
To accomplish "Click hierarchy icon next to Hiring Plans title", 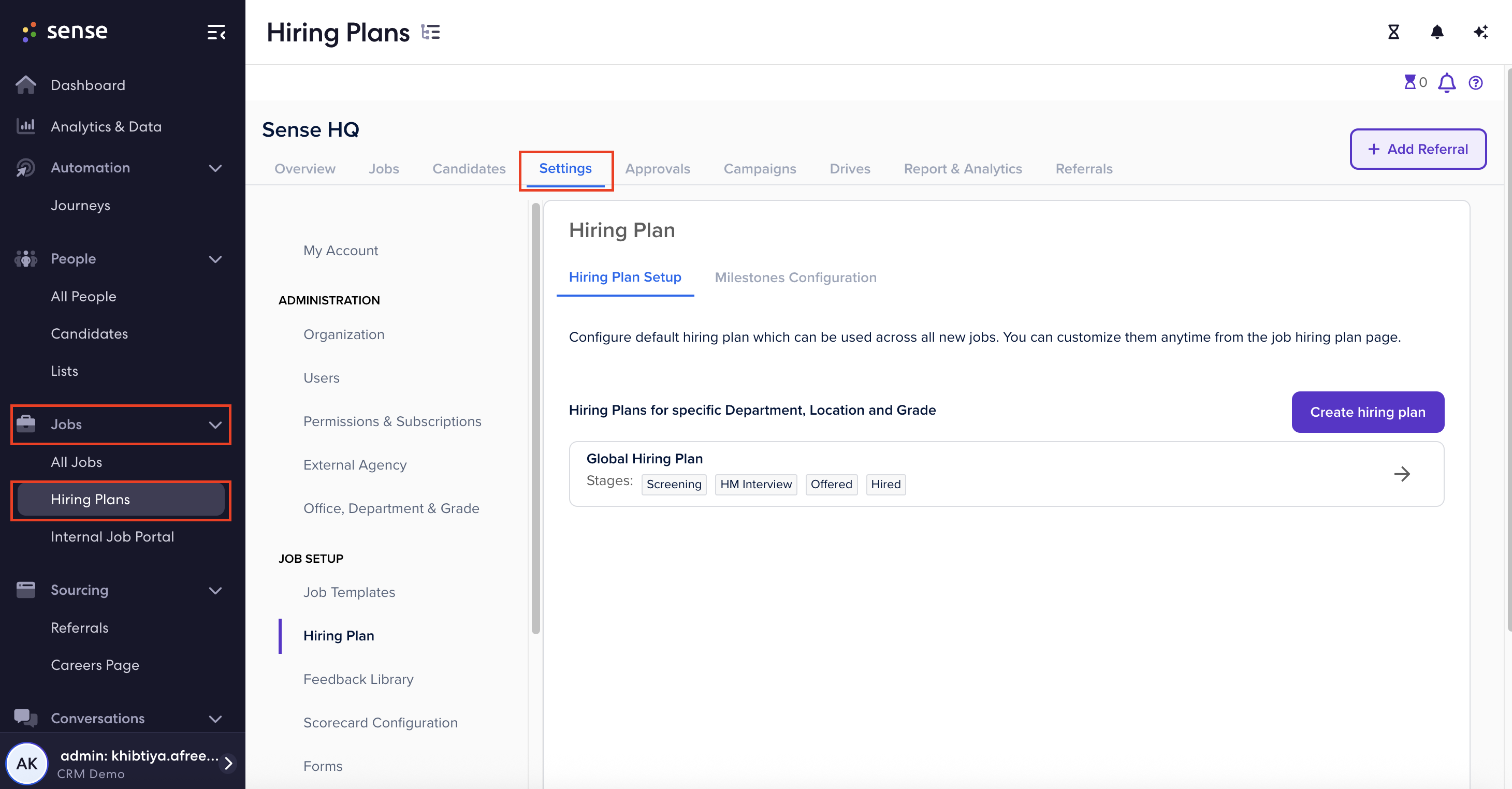I will tap(431, 32).
